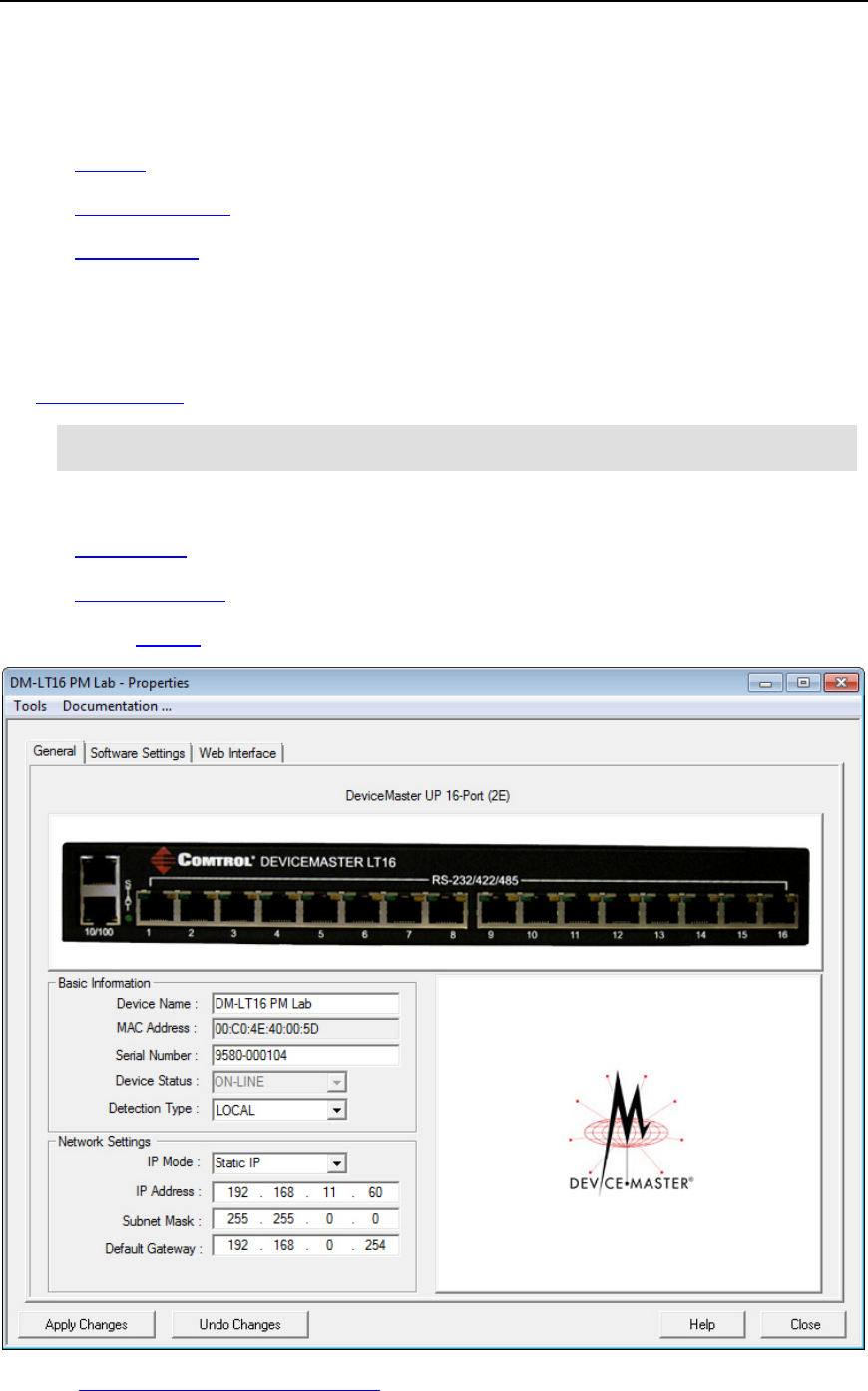Click the "Network Settings" group label
Viewport: 868px width, 1391px height.
pos(104,1142)
